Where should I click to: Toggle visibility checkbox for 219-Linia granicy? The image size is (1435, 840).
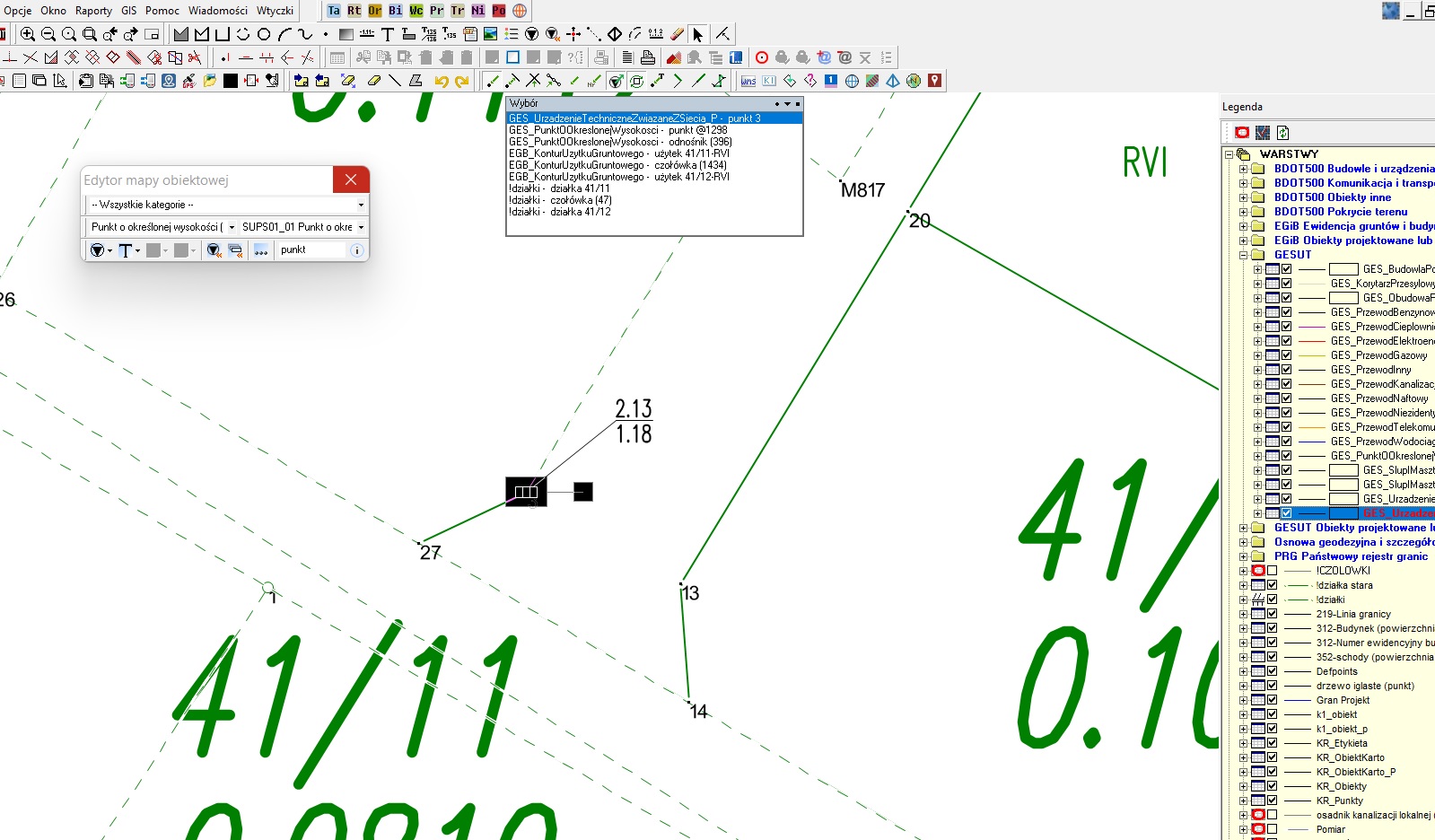1273,614
